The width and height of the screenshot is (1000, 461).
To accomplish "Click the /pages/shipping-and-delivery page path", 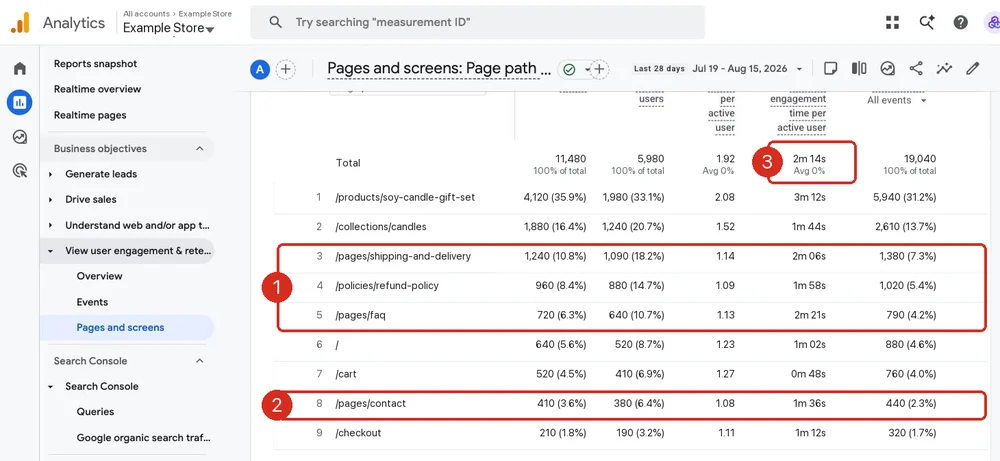I will pyautogui.click(x=403, y=256).
